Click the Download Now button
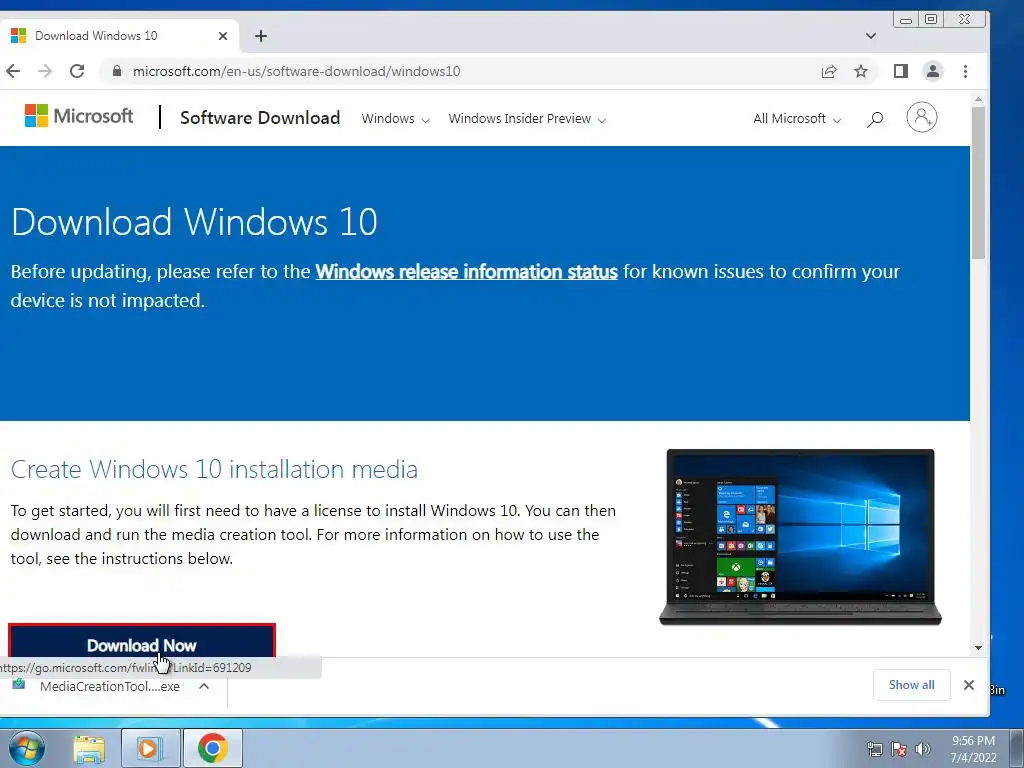This screenshot has height=768, width=1024. point(142,641)
